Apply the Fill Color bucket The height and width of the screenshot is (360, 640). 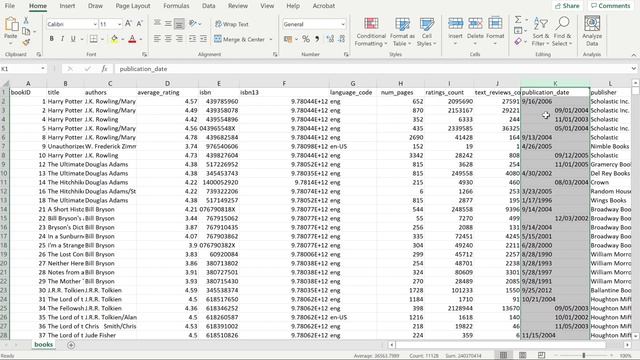tap(114, 39)
